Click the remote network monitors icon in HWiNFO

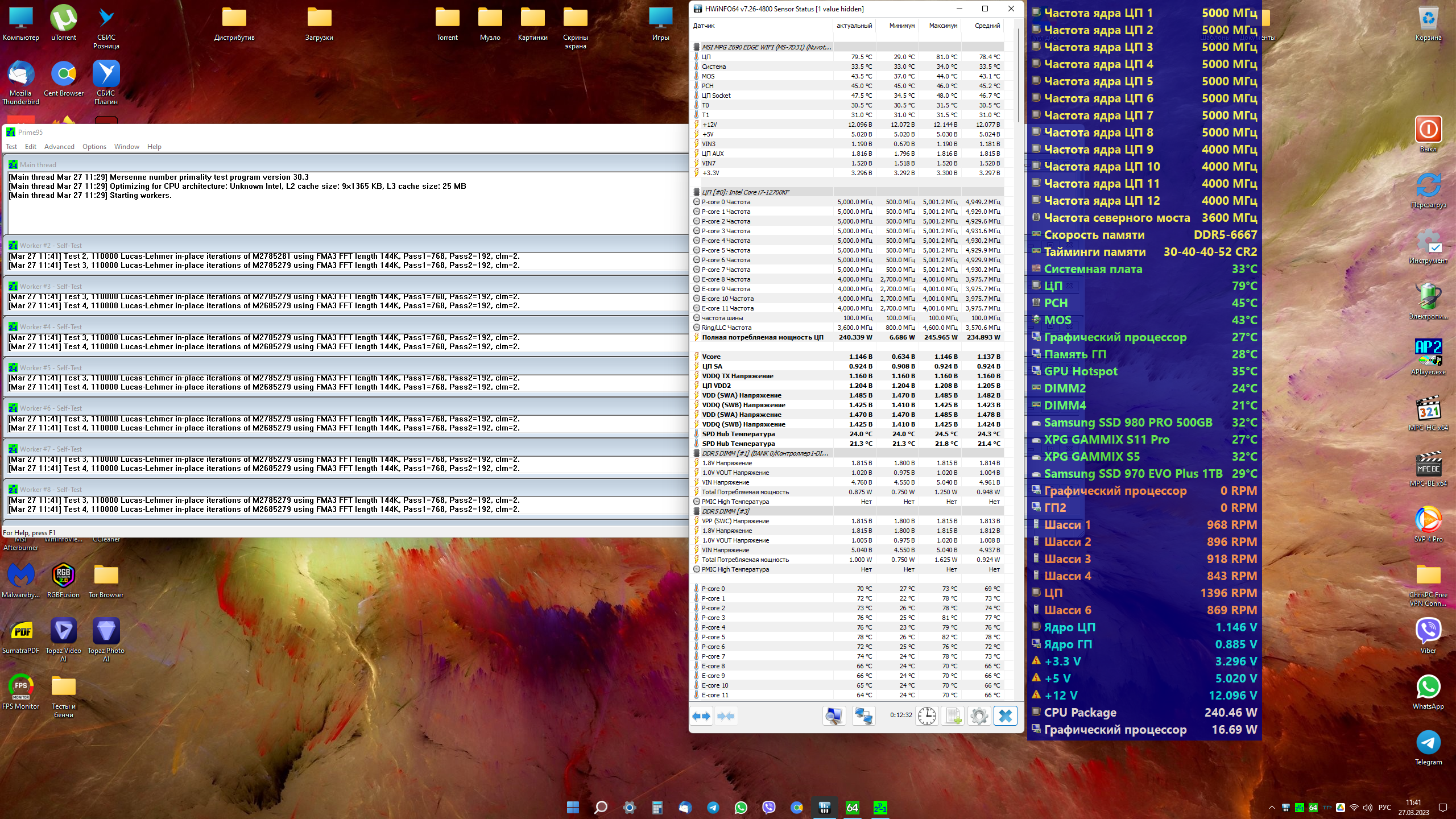863,716
